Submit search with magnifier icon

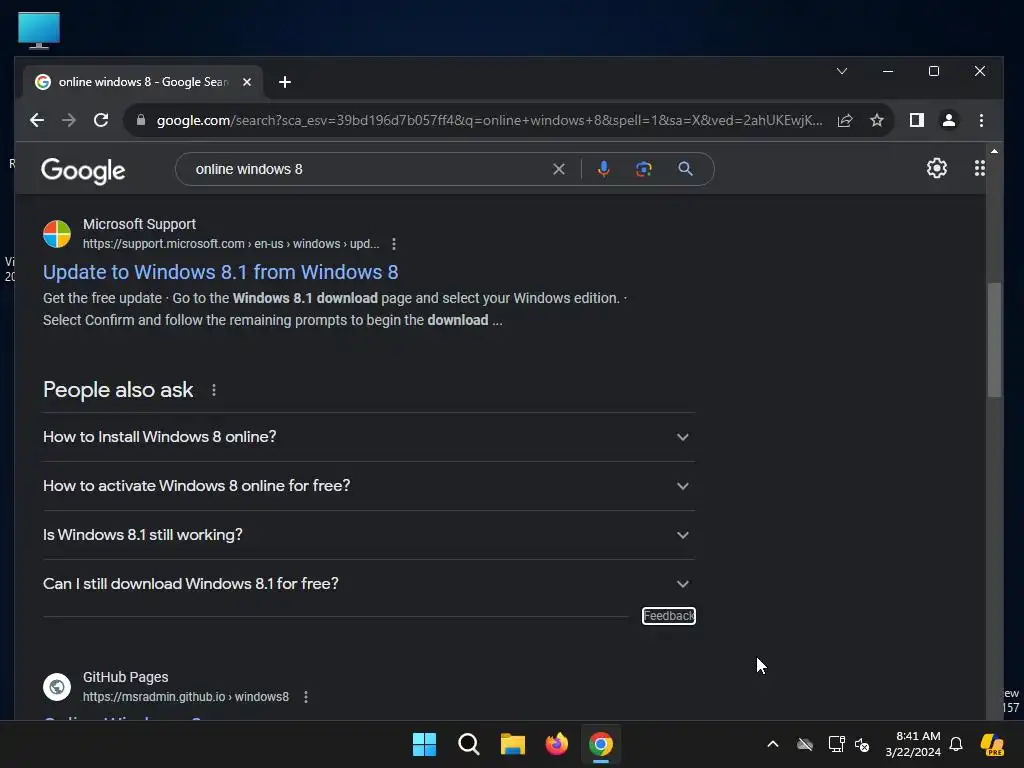pyautogui.click(x=685, y=169)
